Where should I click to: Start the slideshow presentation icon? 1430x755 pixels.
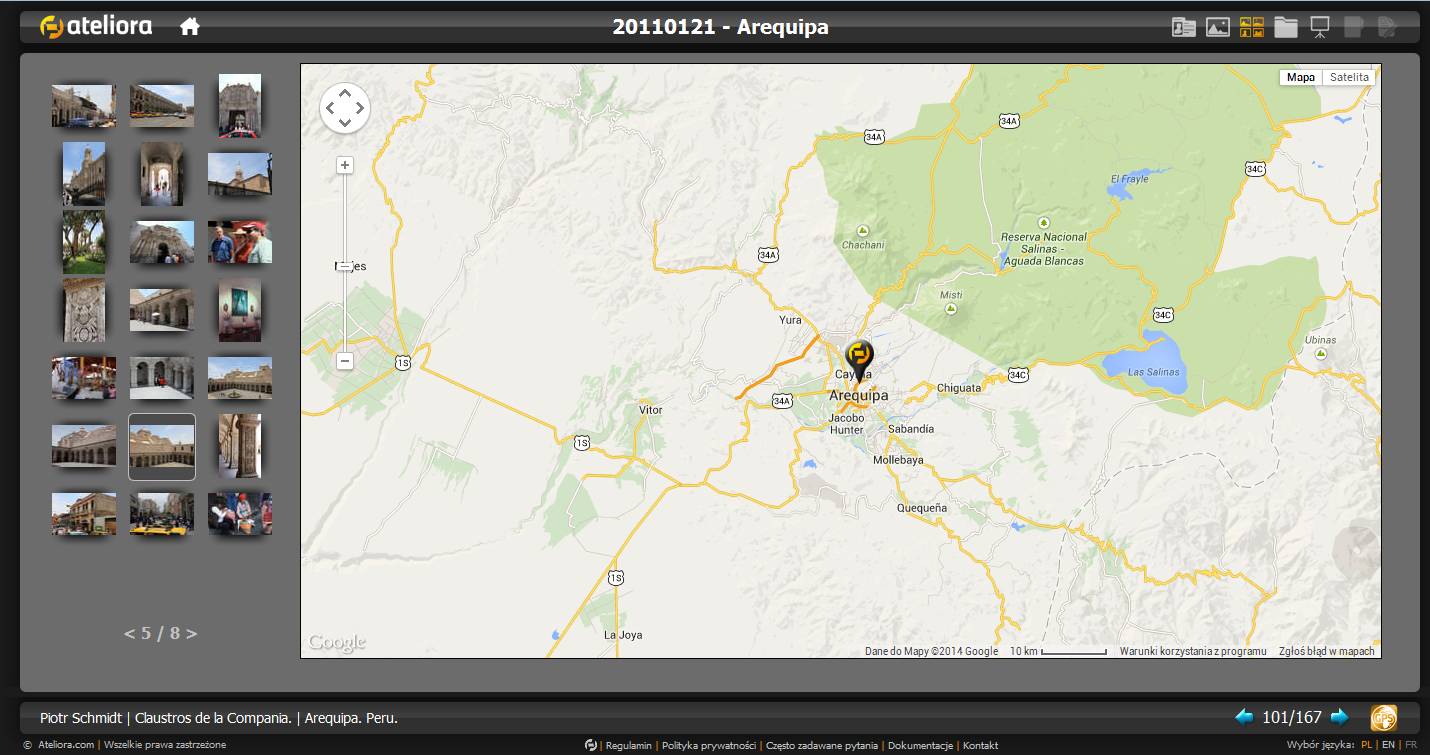pyautogui.click(x=1320, y=27)
